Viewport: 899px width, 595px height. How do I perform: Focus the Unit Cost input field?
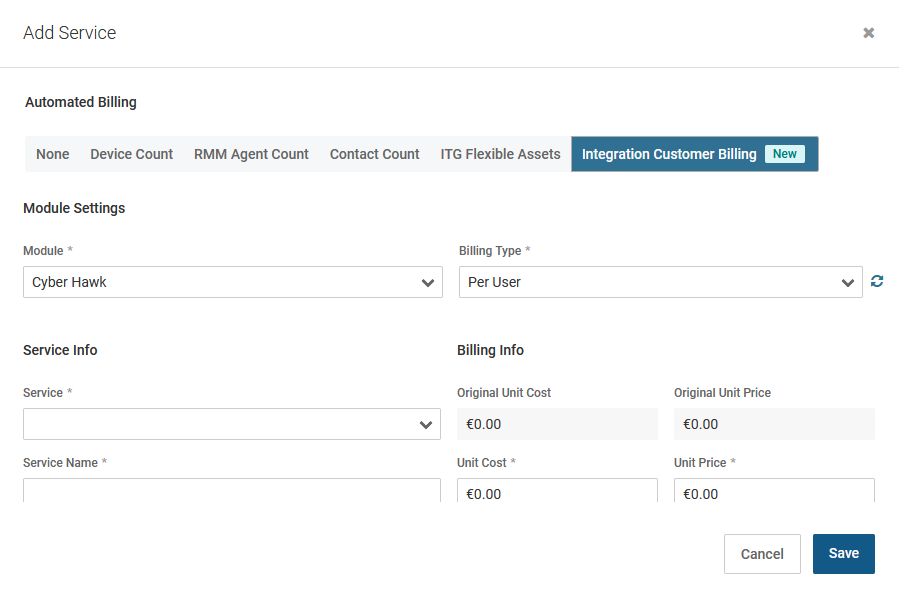pyautogui.click(x=557, y=492)
